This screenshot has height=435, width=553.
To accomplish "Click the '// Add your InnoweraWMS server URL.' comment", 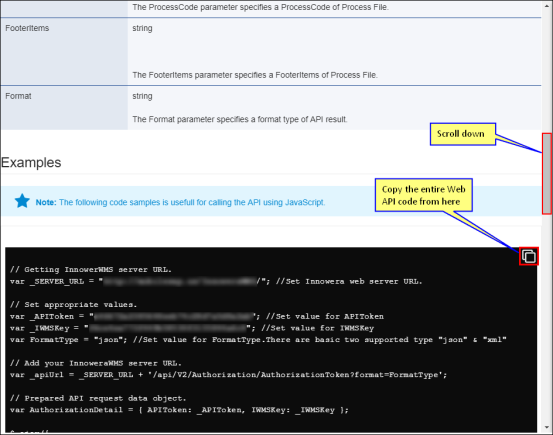I will (x=96, y=363).
